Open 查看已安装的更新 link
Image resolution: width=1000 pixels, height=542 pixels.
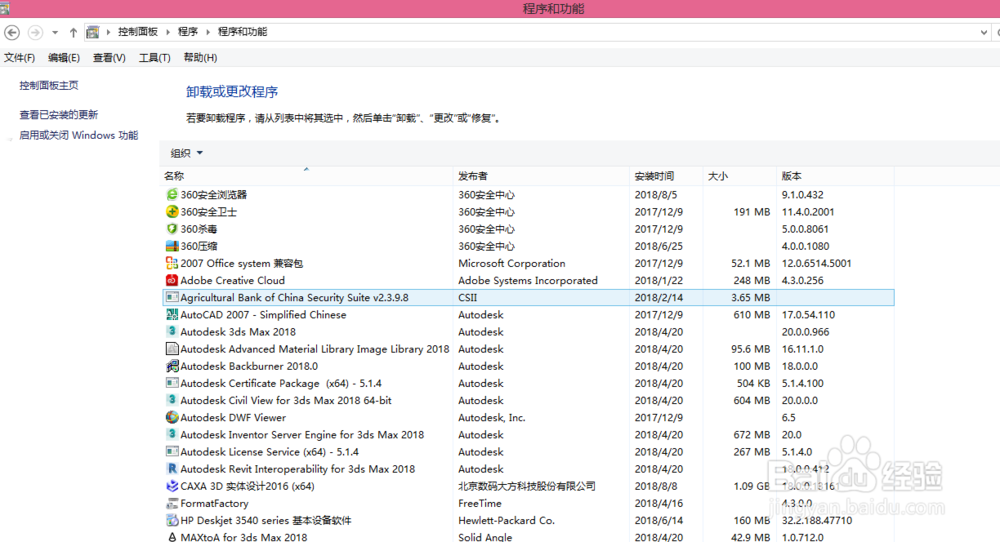59,115
